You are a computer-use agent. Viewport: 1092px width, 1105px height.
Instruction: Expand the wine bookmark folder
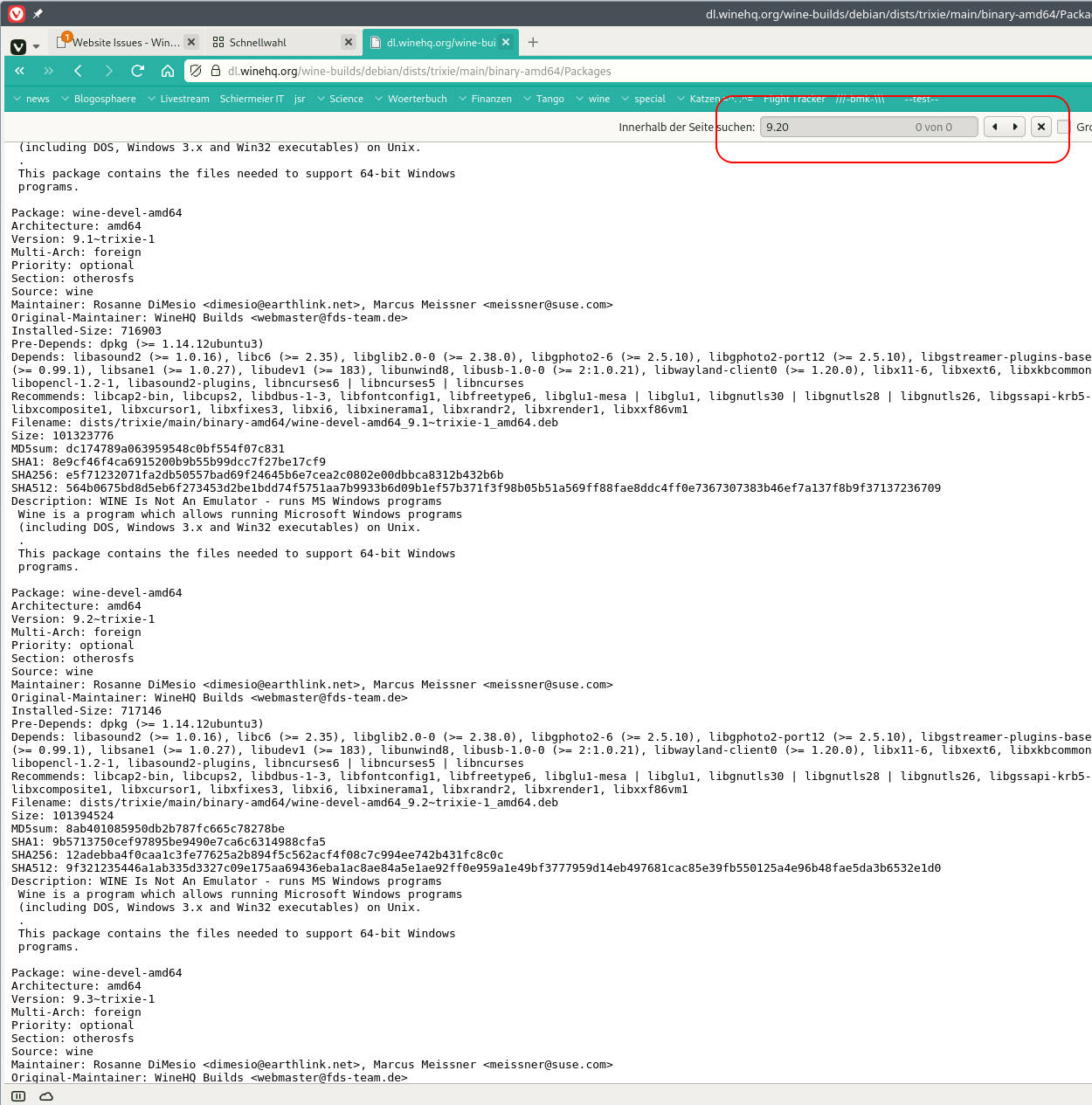point(592,99)
